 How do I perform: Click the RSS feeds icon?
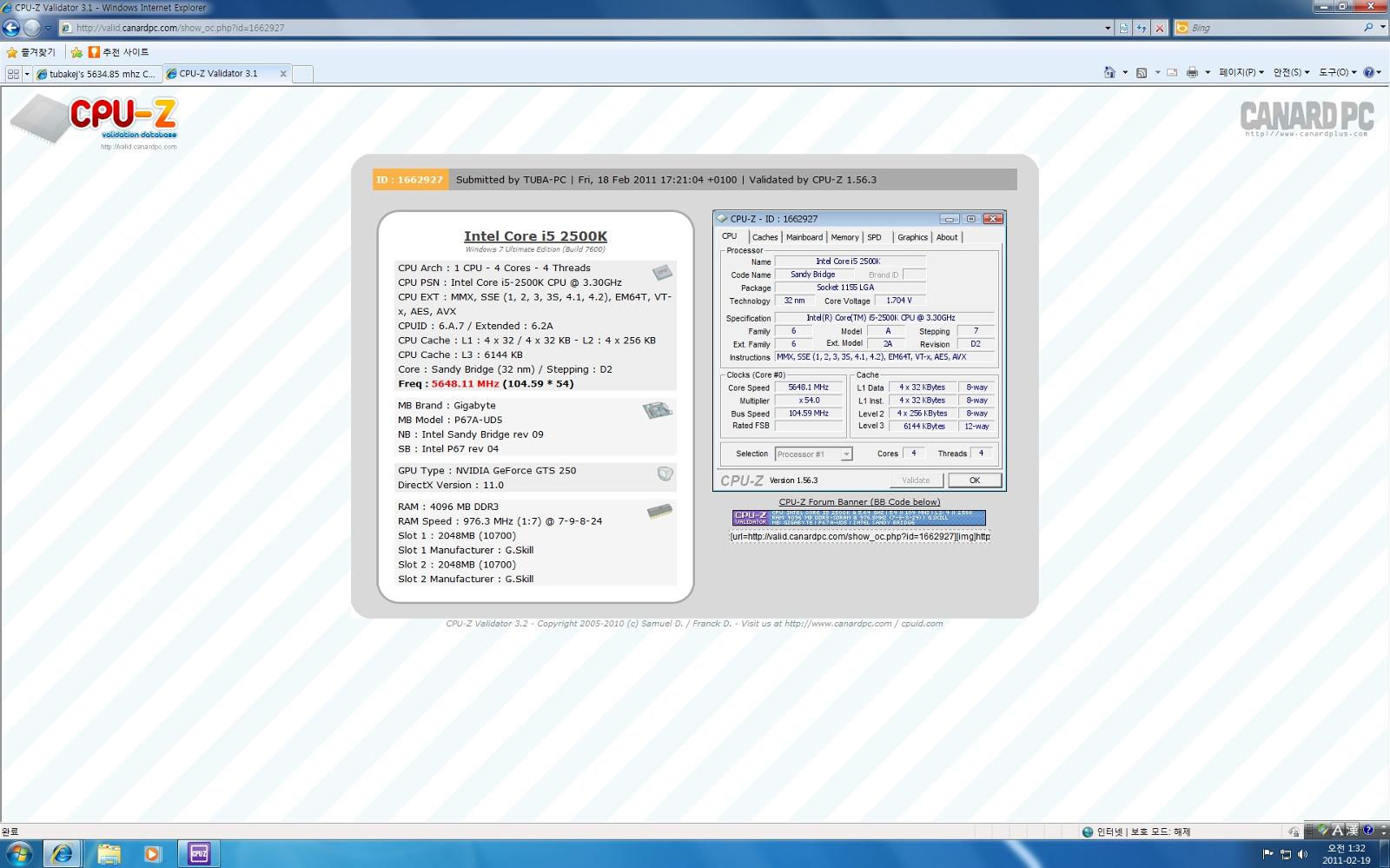click(x=1142, y=72)
